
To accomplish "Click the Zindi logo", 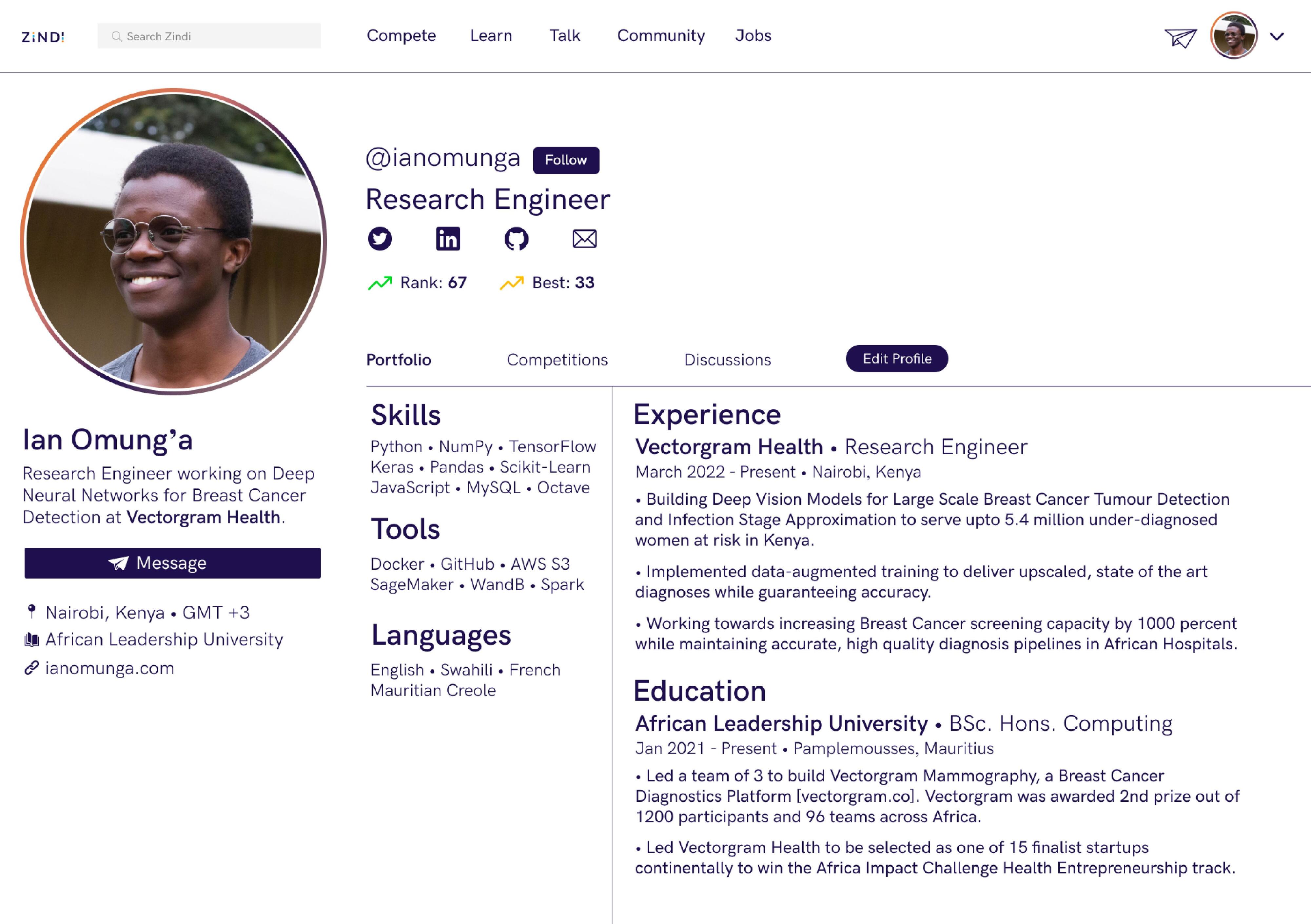I will coord(43,37).
